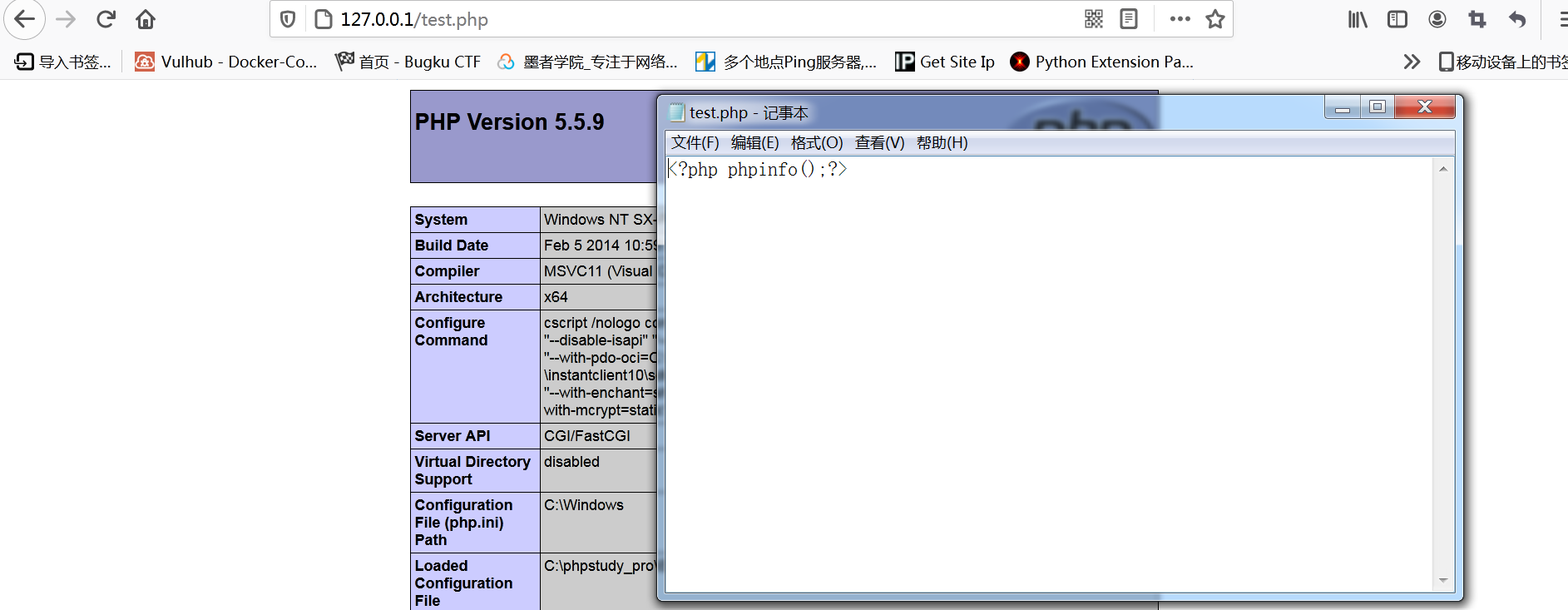
Task: Open the Firefox account icon
Action: (1437, 19)
